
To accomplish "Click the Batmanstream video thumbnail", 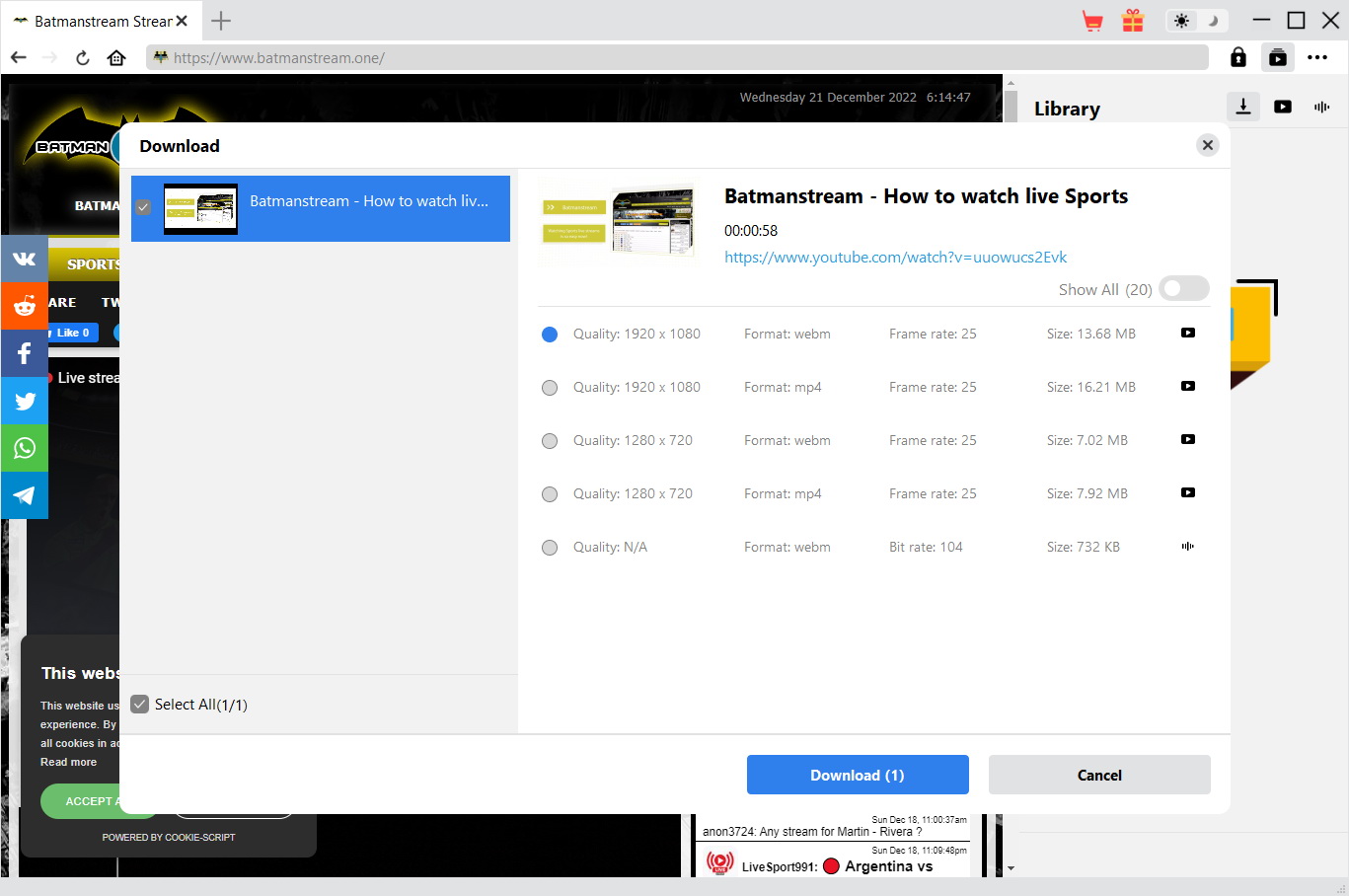I will tap(201, 208).
